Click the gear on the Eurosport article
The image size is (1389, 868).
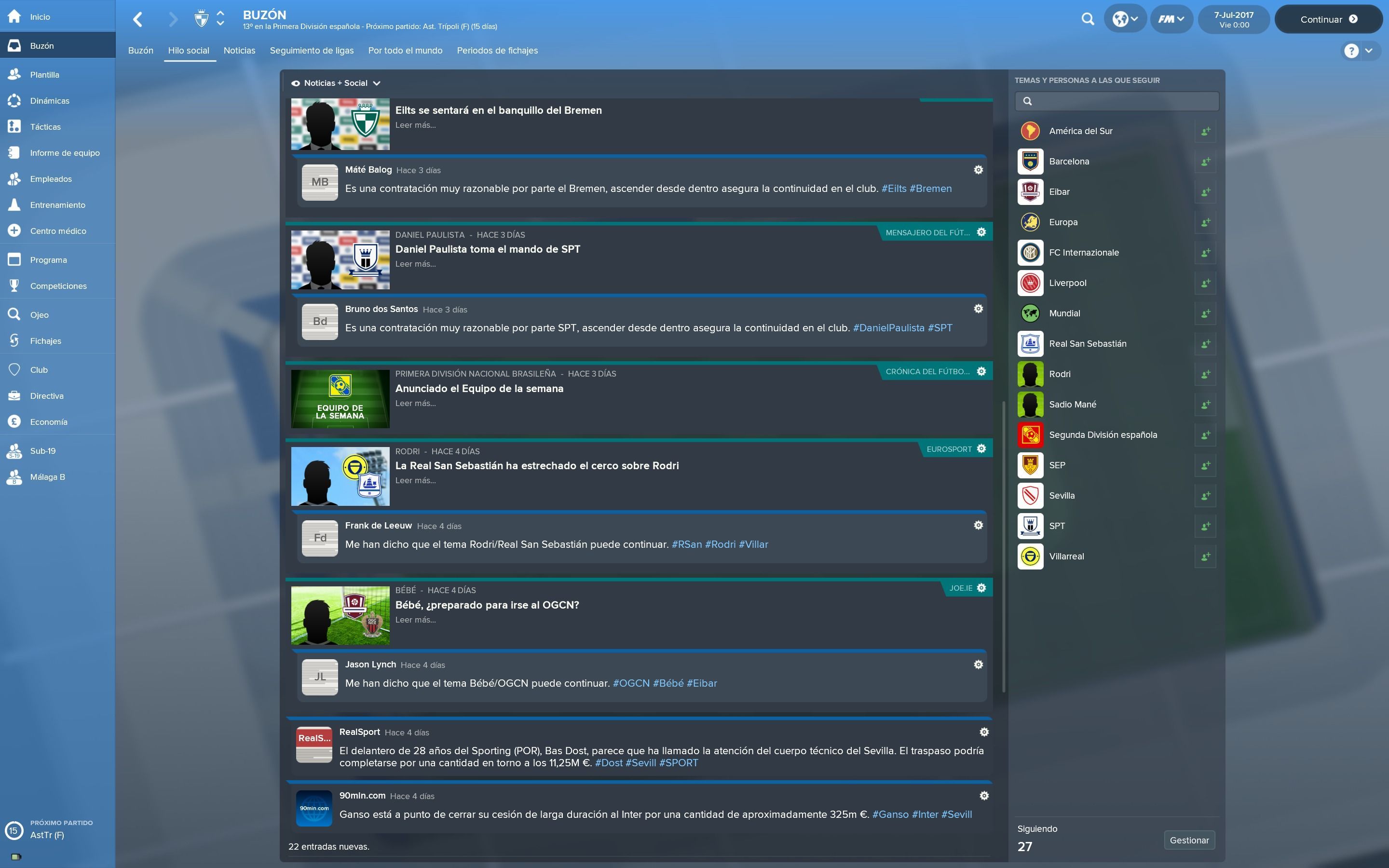click(x=981, y=449)
